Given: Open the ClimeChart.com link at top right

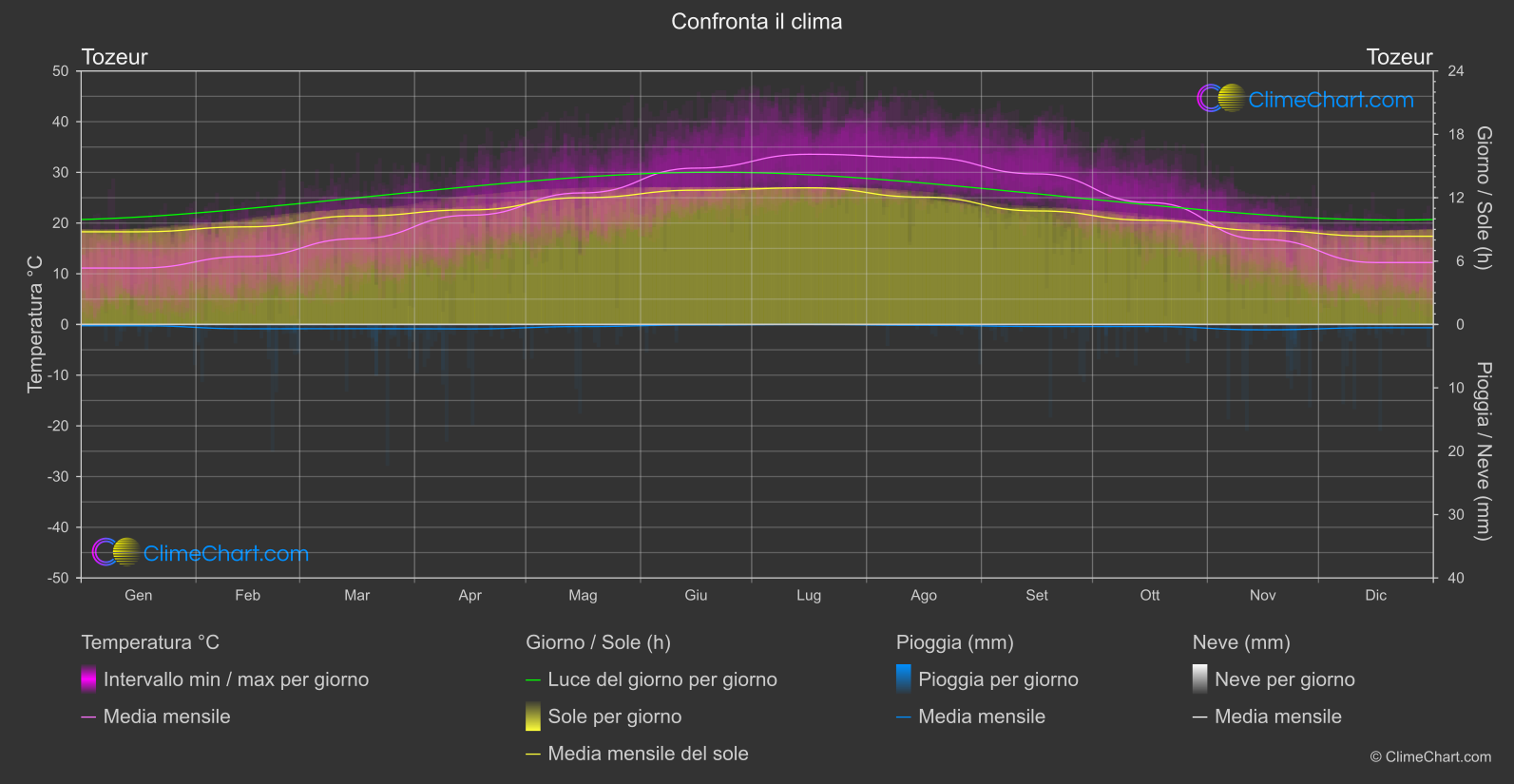Looking at the screenshot, I should pos(1331,100).
